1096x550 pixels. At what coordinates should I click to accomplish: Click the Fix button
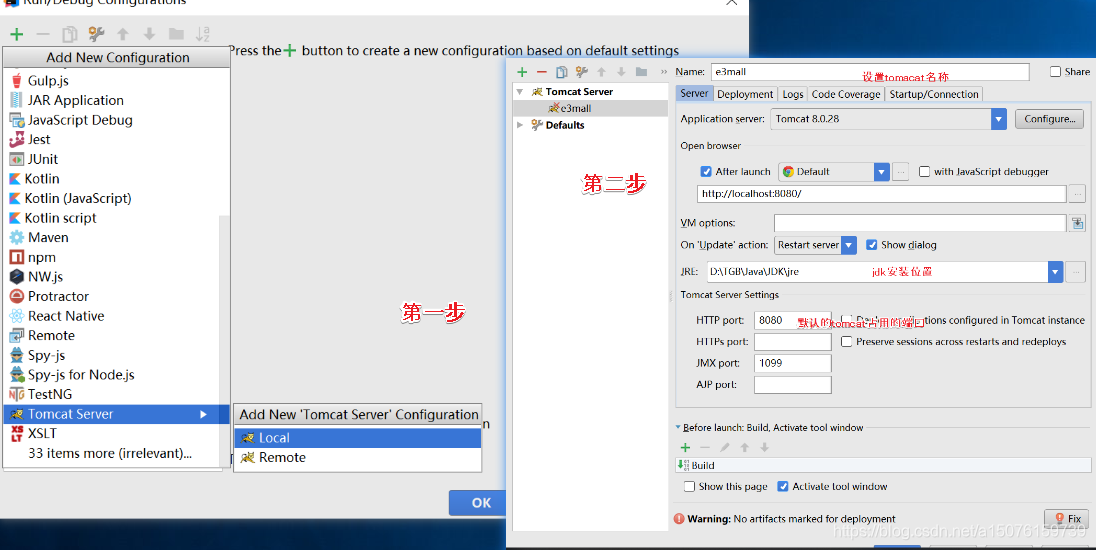coord(1067,519)
